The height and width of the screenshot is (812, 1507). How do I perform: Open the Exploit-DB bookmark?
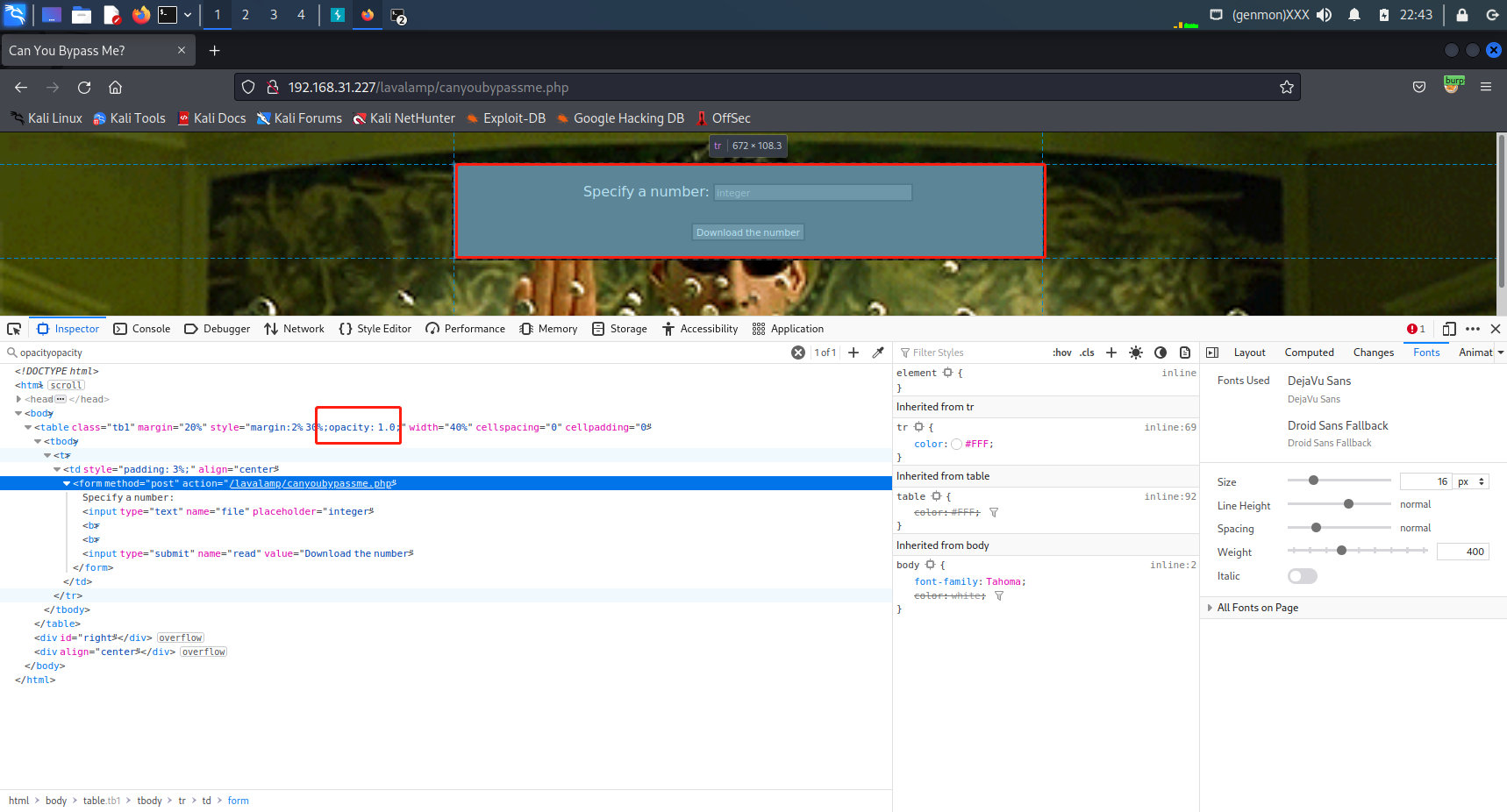506,118
